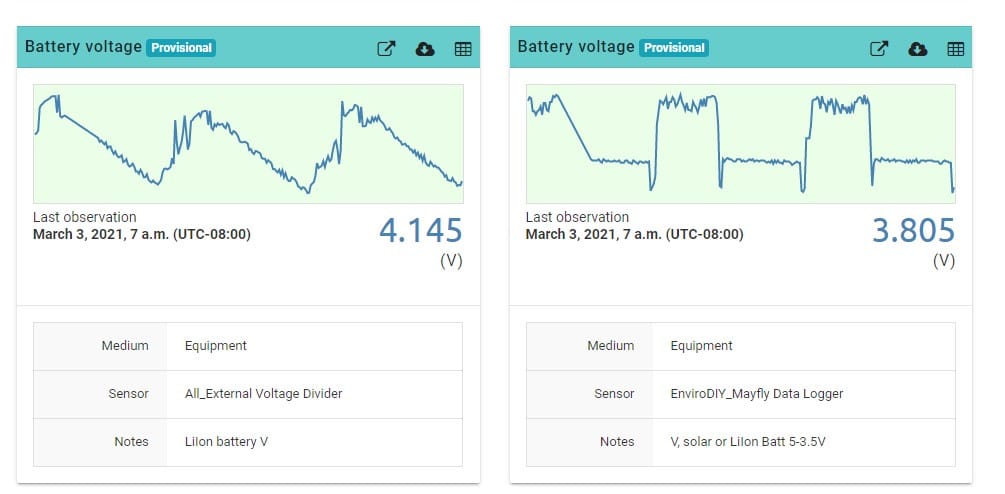The image size is (1005, 494).
Task: Open data table icon on 4.145 V card
Action: pos(463,48)
